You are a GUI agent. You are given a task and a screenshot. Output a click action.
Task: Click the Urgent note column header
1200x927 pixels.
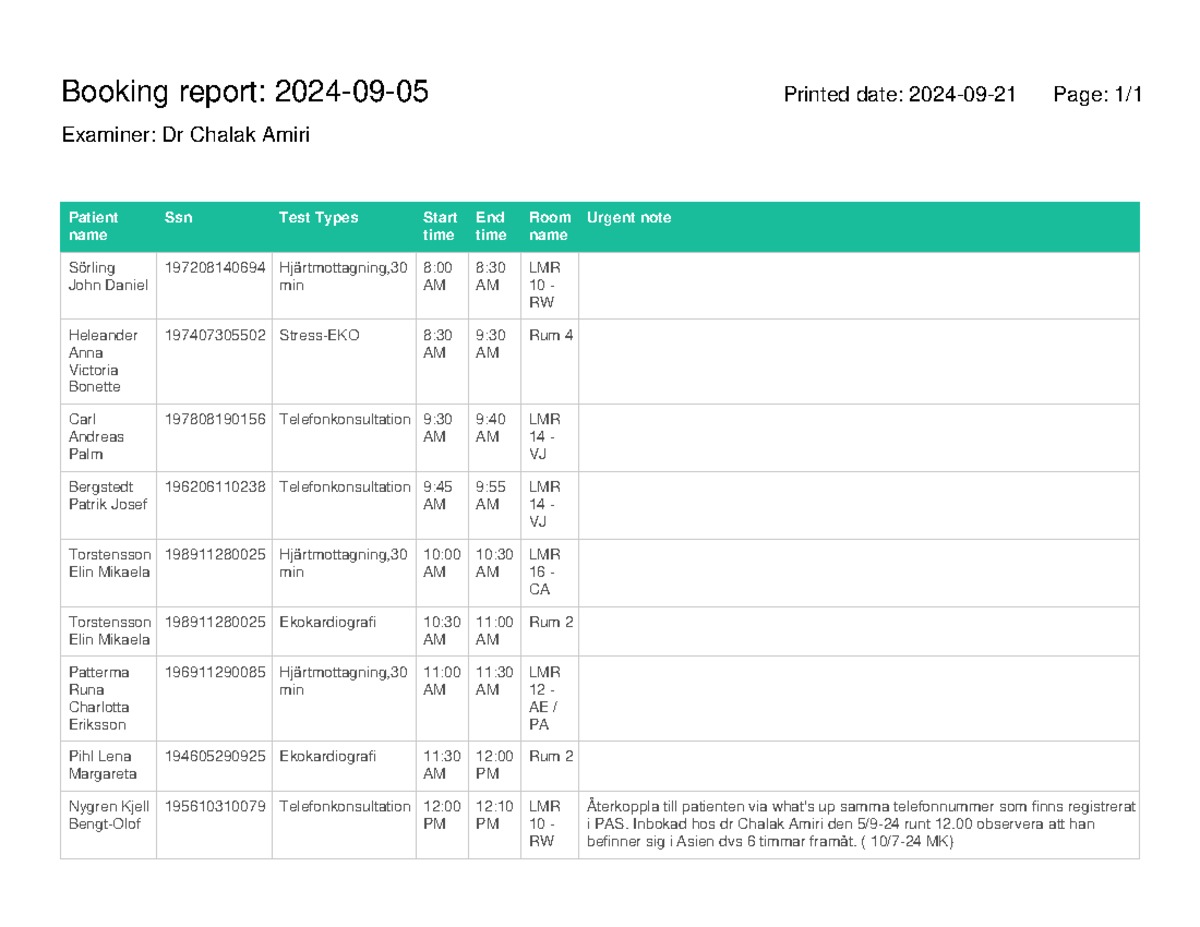coord(628,217)
